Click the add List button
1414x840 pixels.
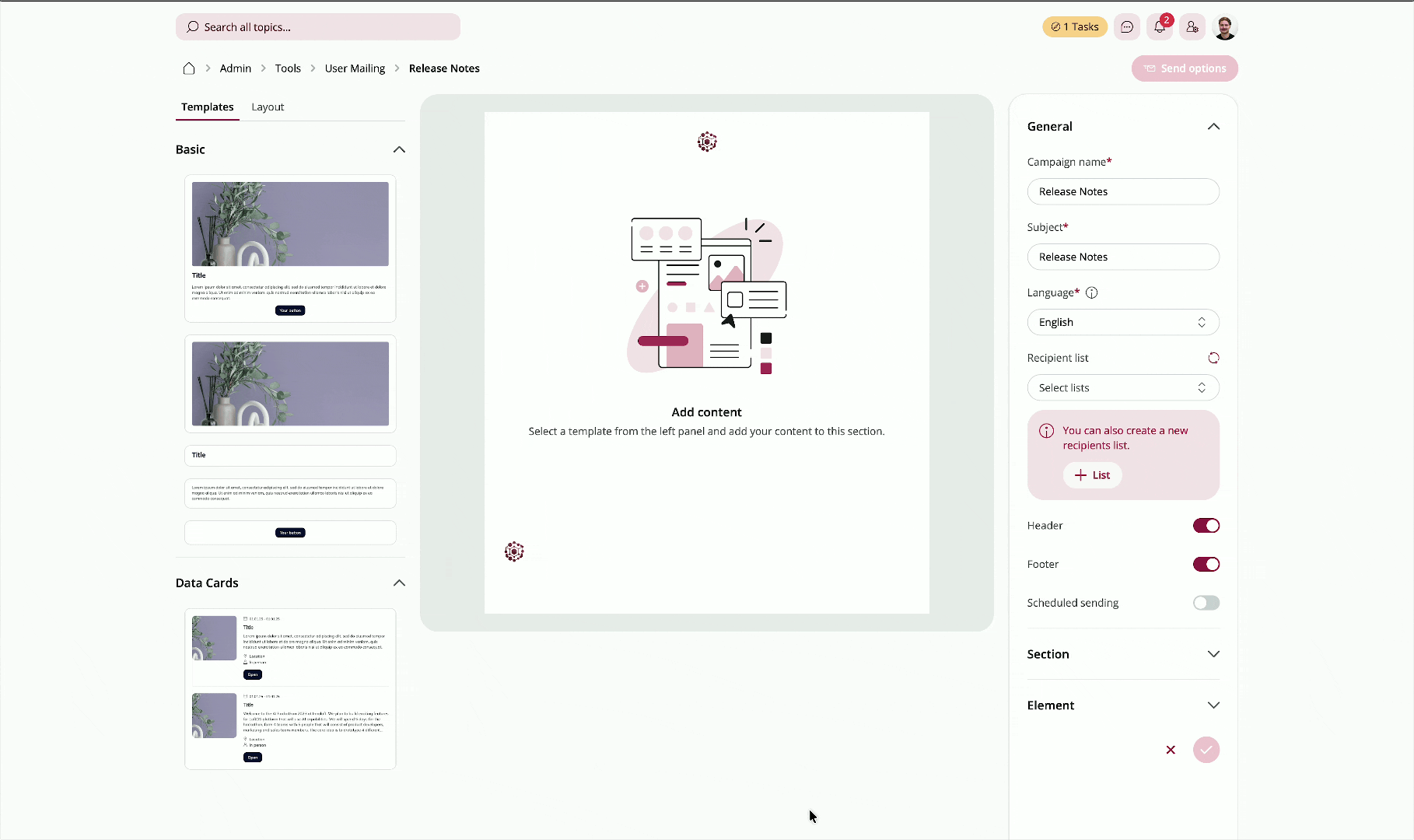1092,475
